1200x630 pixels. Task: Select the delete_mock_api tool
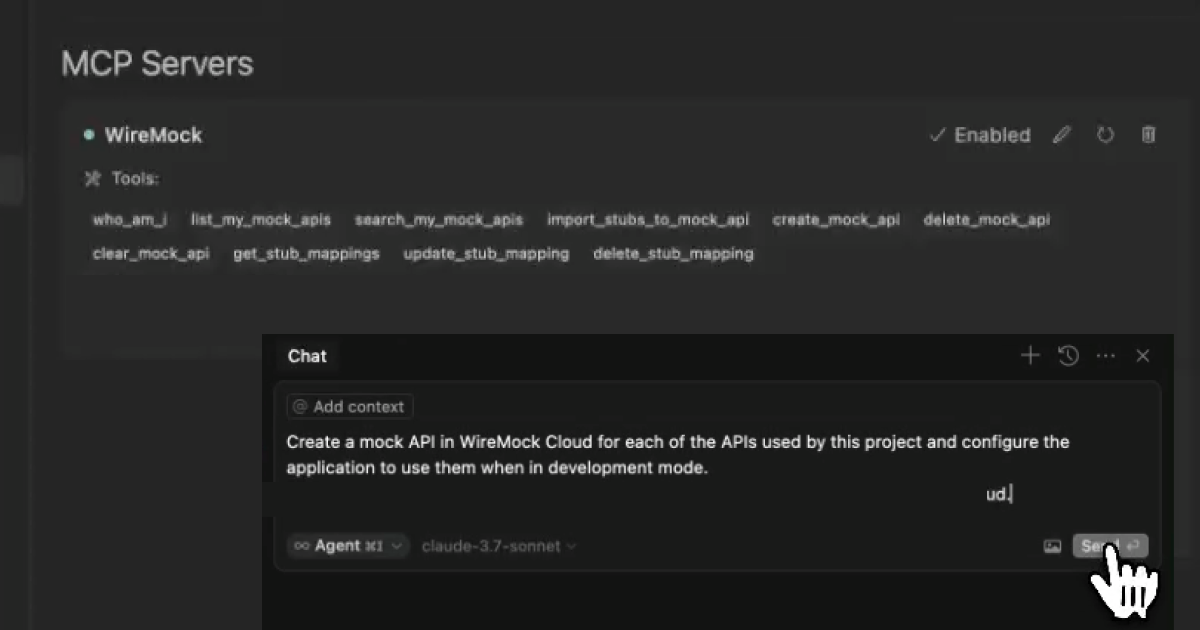point(986,220)
